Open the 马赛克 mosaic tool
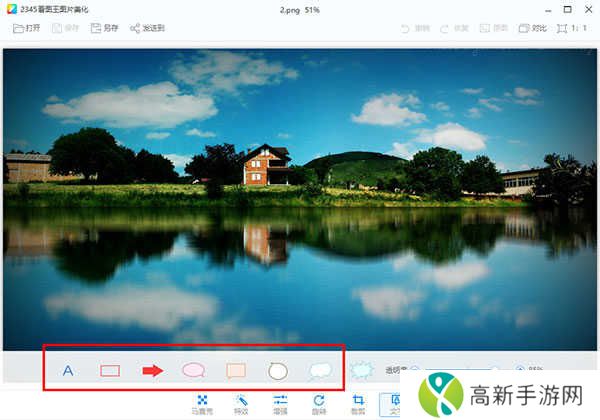This screenshot has height=420, width=600. point(203,403)
